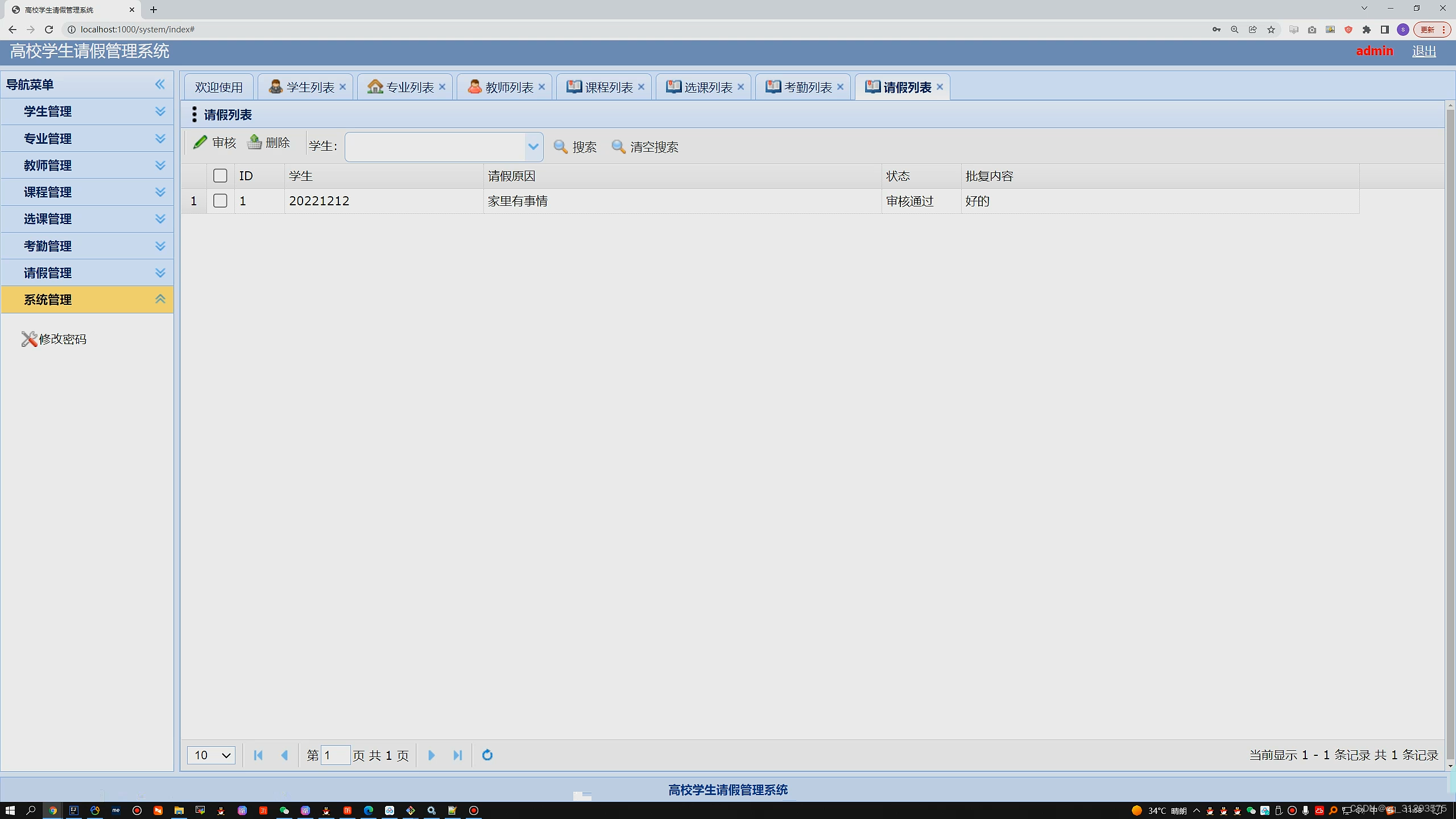Switch to the 学生列表 tab
1456x819 pixels.
[310, 87]
